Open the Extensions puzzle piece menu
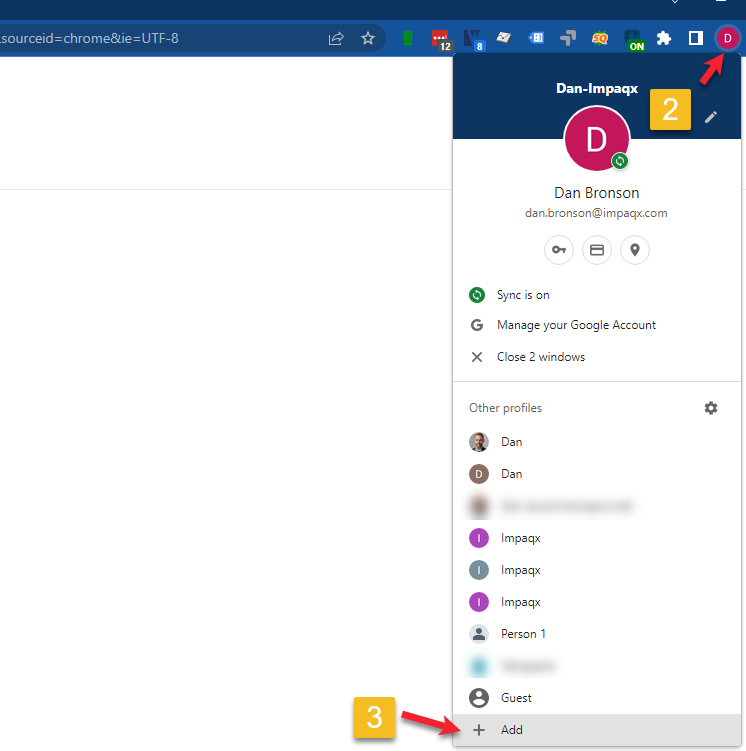746x751 pixels. [664, 39]
